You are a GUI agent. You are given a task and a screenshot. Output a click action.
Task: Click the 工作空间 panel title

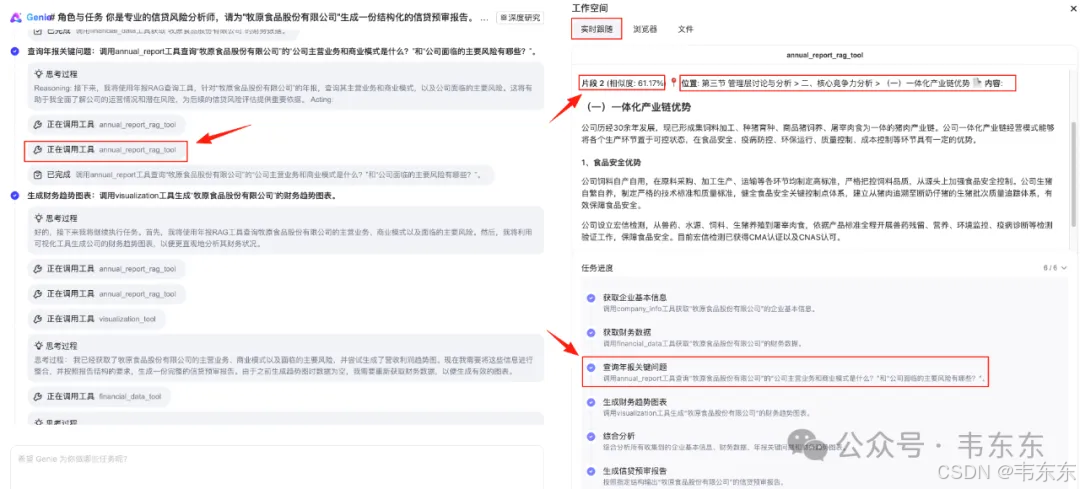[590, 7]
